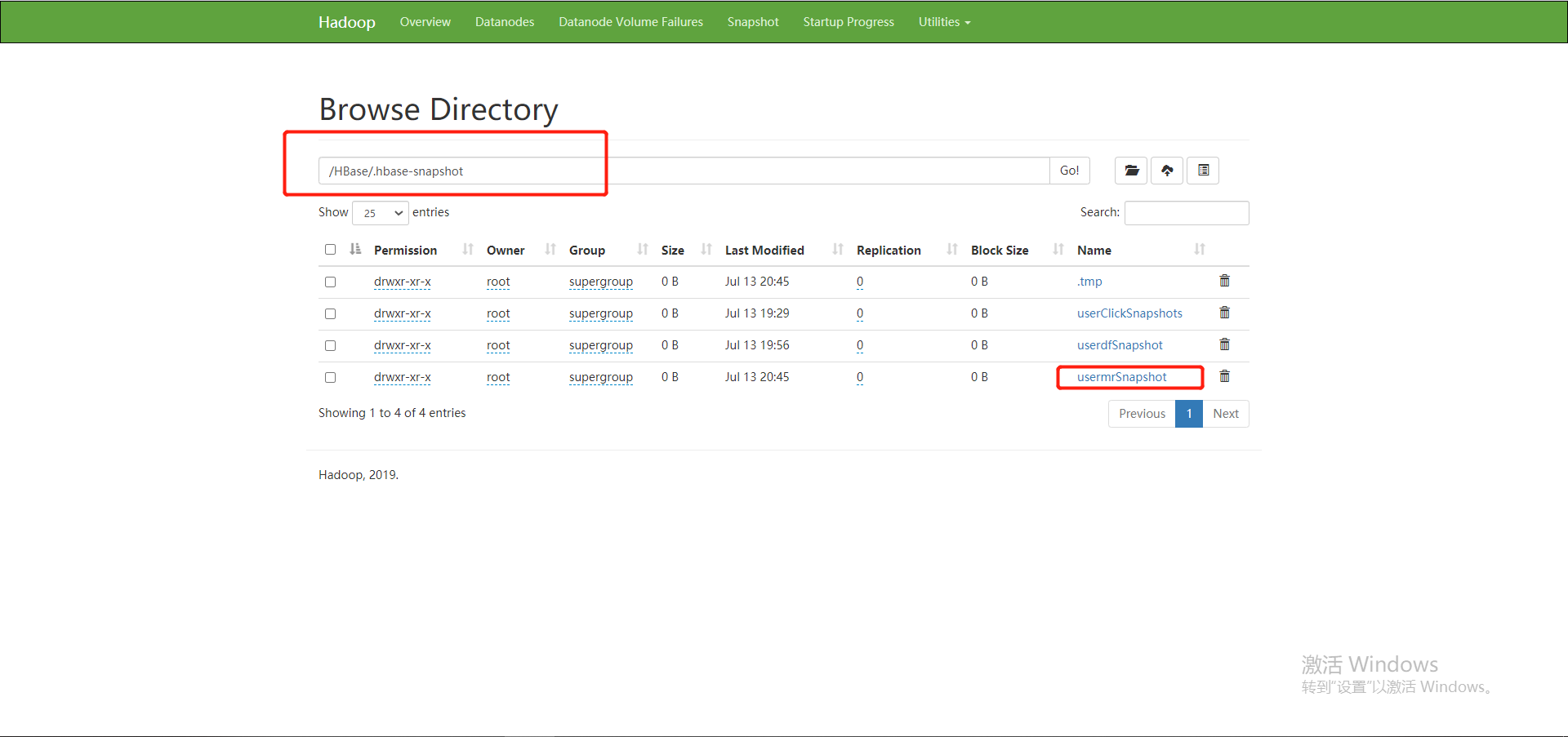The height and width of the screenshot is (737, 1568).
Task: Click the sort icon beside the header checkbox
Action: [355, 249]
